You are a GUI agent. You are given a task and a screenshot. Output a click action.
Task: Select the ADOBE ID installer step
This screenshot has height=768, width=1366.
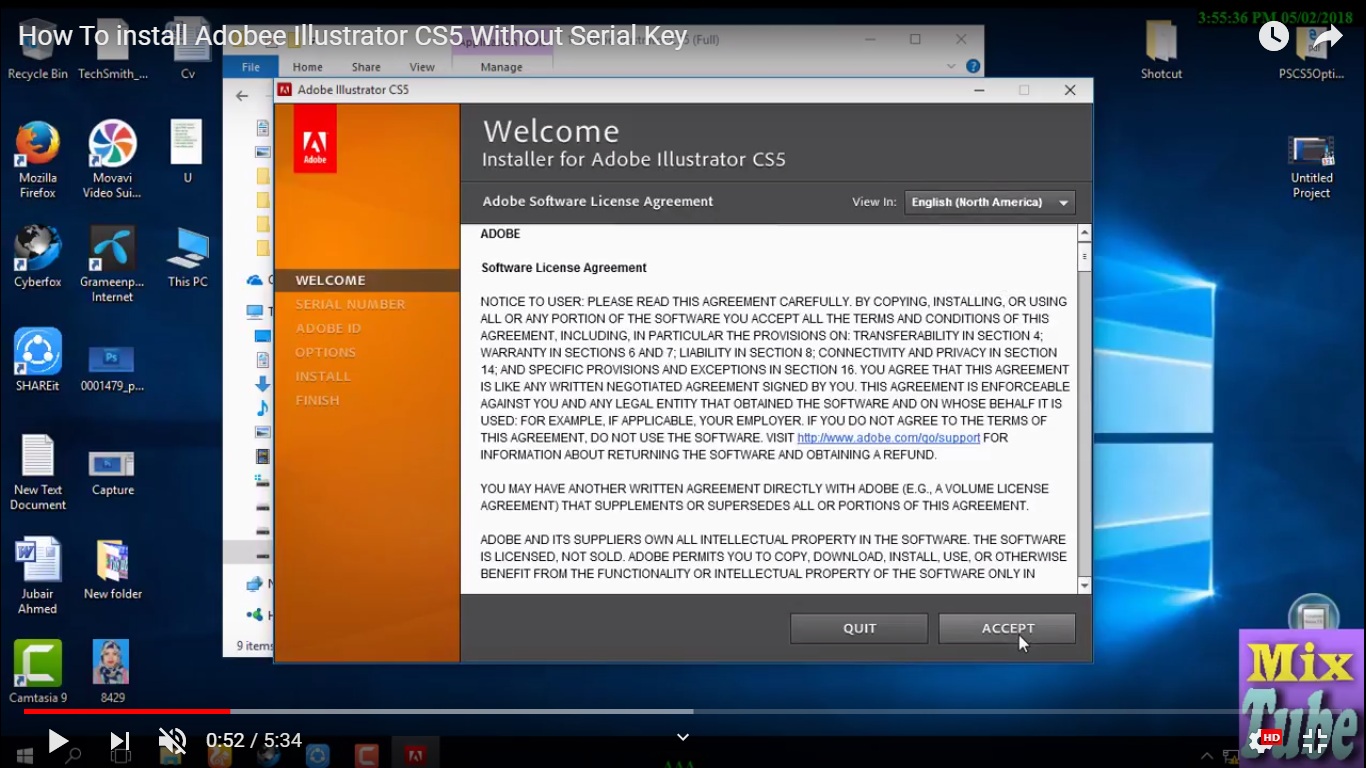[328, 328]
